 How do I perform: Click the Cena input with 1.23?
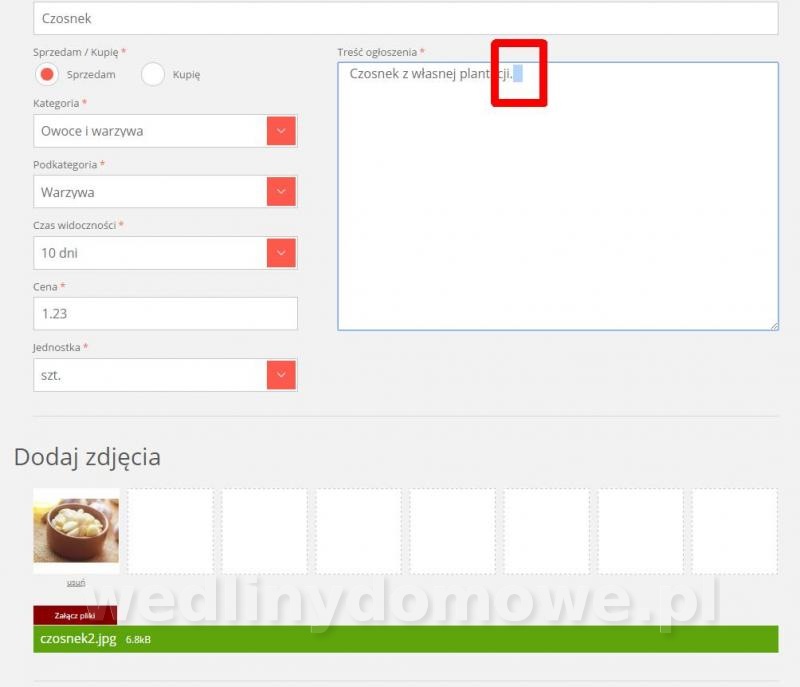(x=165, y=314)
